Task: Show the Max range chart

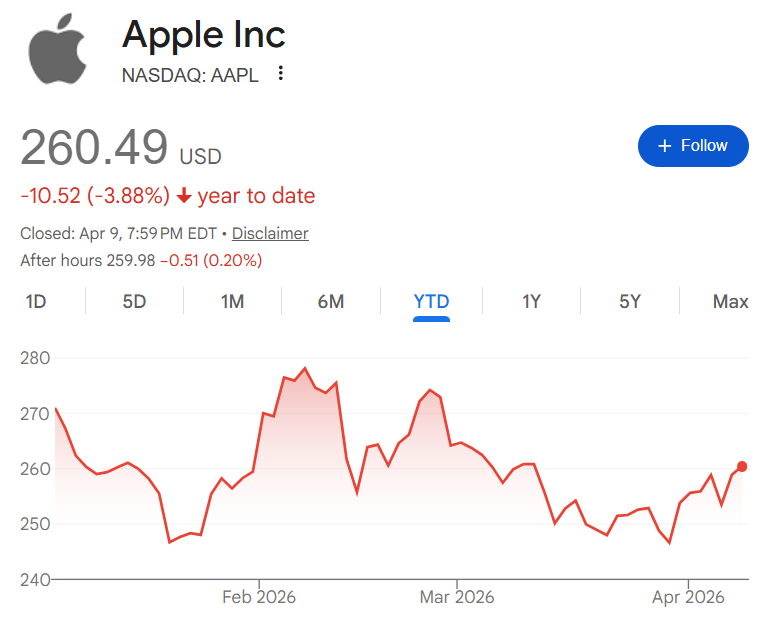Action: (x=730, y=301)
